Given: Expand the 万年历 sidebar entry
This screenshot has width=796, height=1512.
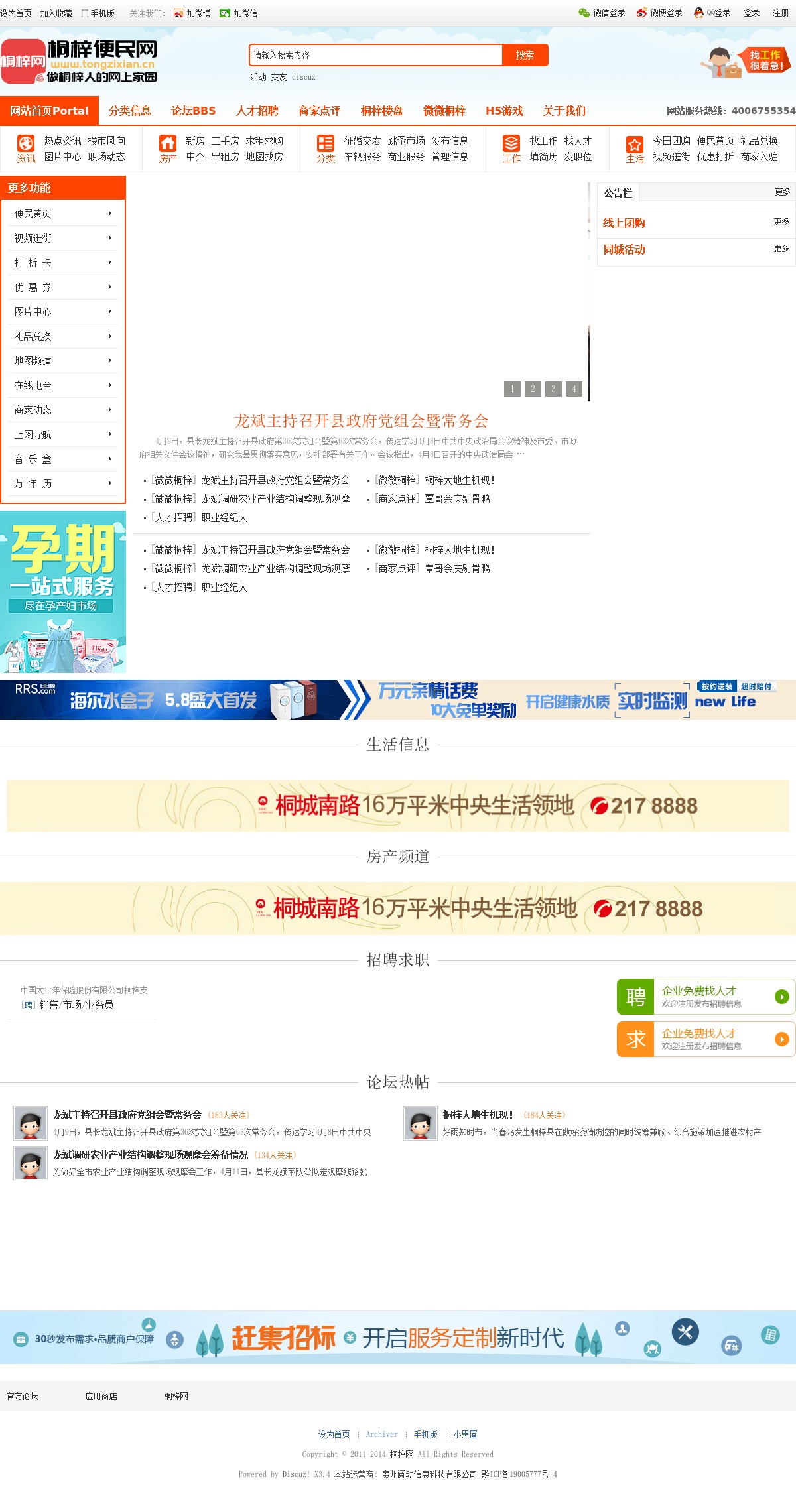Looking at the screenshot, I should [x=63, y=483].
